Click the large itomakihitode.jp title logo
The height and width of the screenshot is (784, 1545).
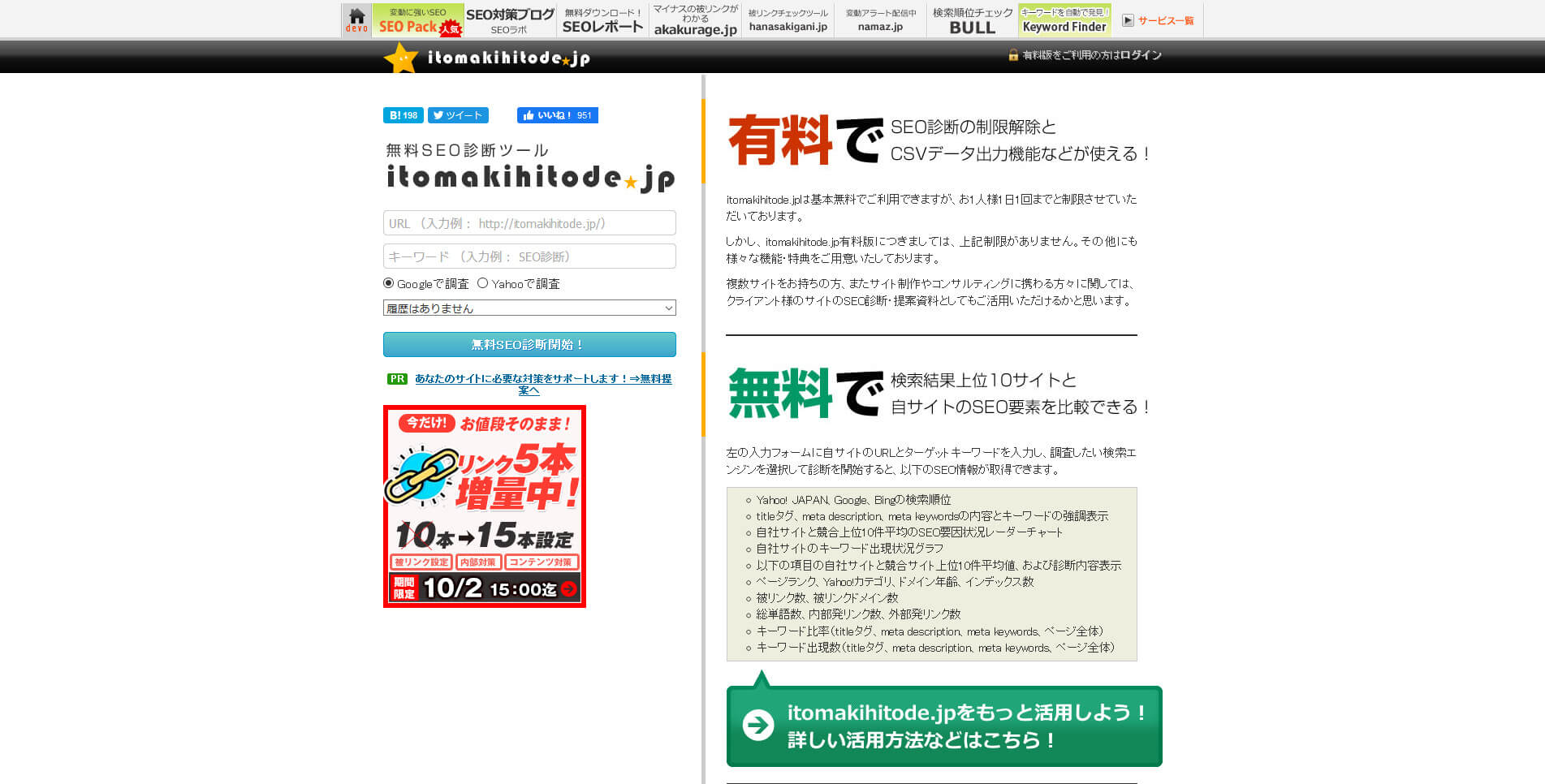[531, 178]
